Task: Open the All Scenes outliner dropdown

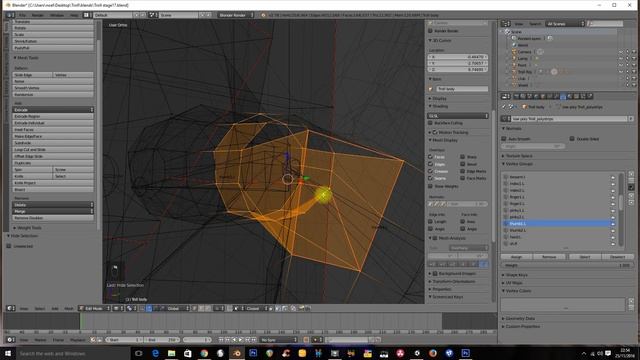Action: (565, 24)
